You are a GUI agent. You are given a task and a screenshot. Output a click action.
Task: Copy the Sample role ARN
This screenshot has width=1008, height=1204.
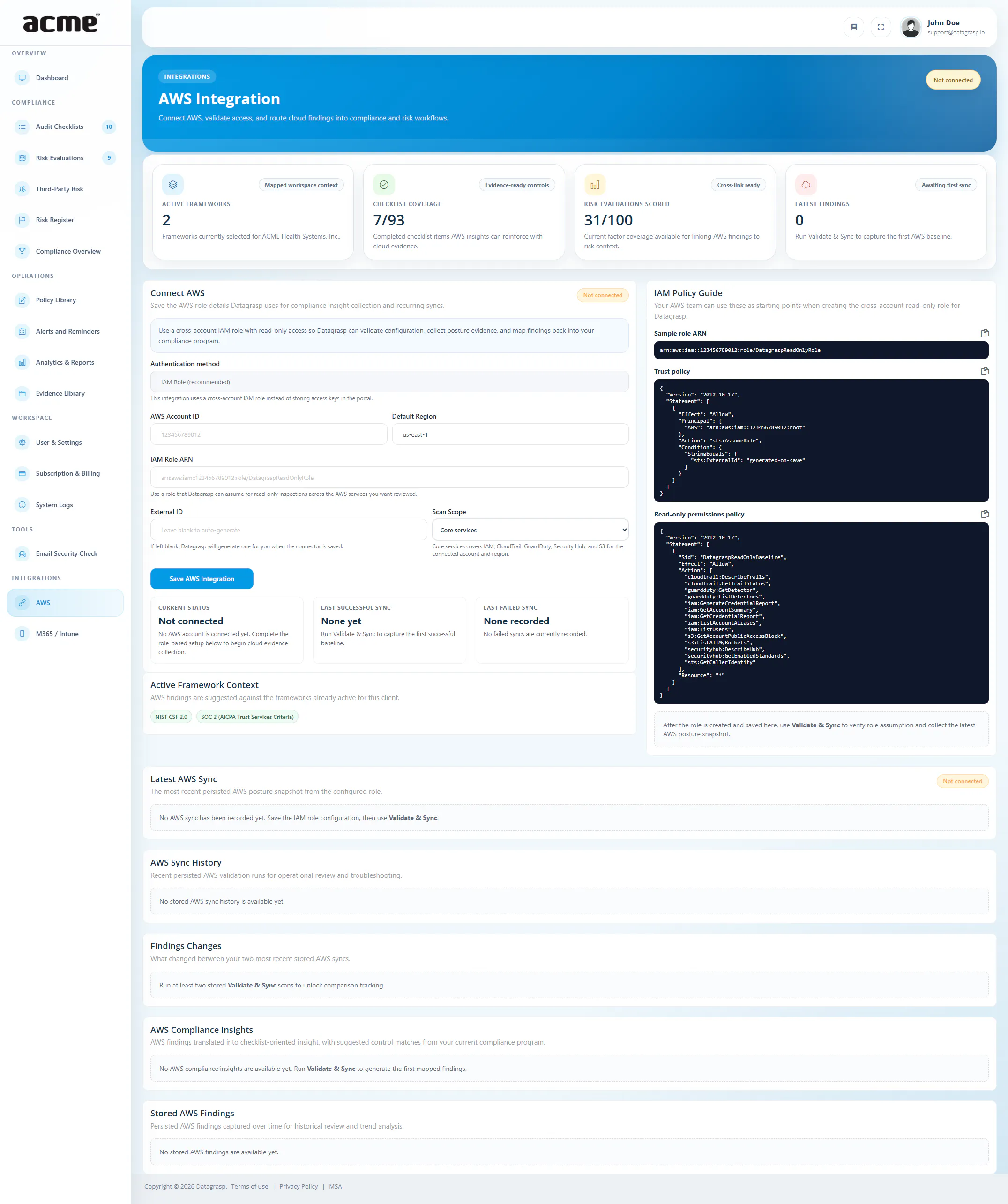click(985, 333)
